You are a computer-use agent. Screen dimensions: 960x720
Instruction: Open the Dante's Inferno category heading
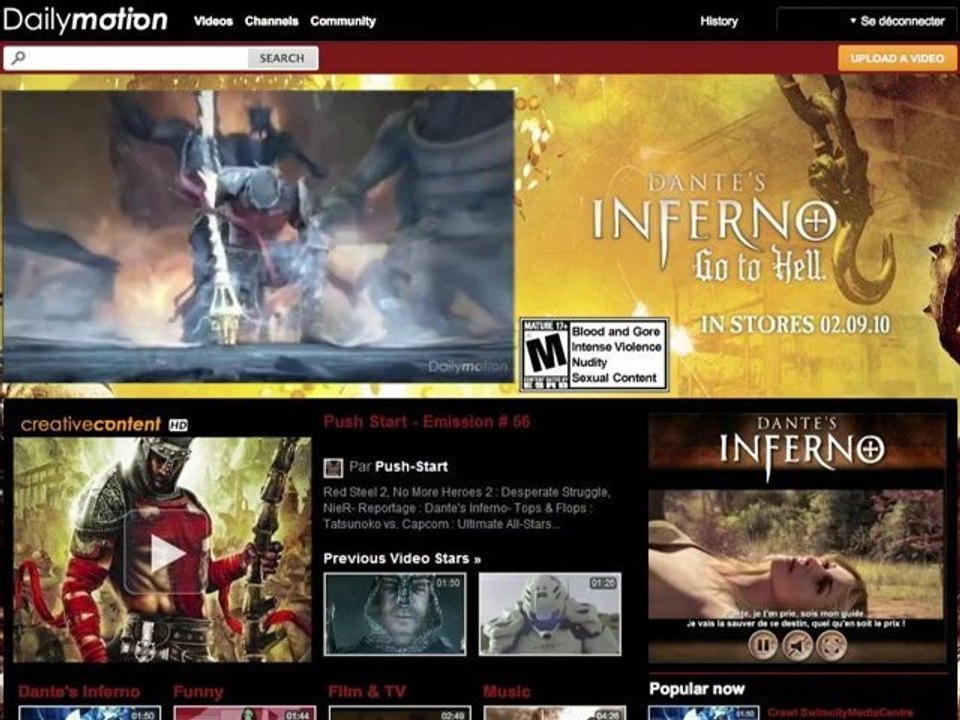[x=79, y=692]
